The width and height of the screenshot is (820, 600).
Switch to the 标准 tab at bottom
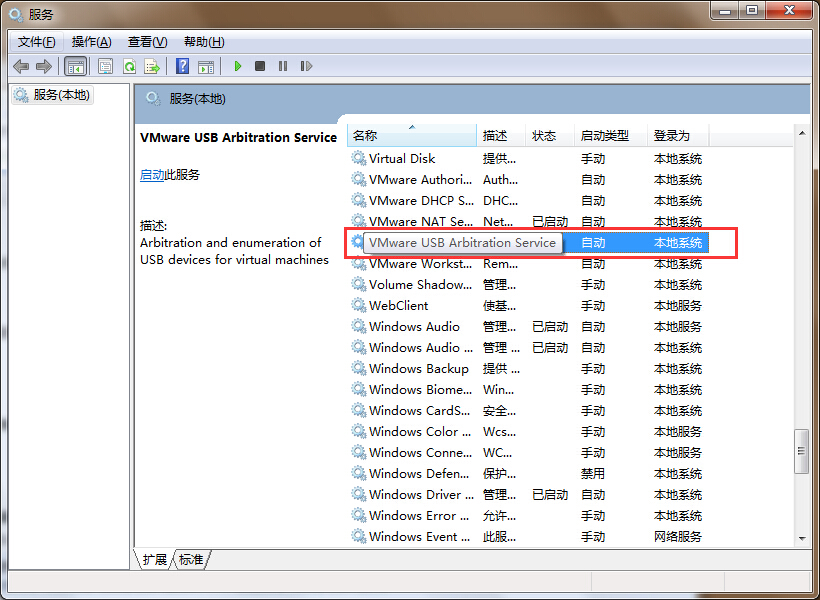[x=191, y=559]
